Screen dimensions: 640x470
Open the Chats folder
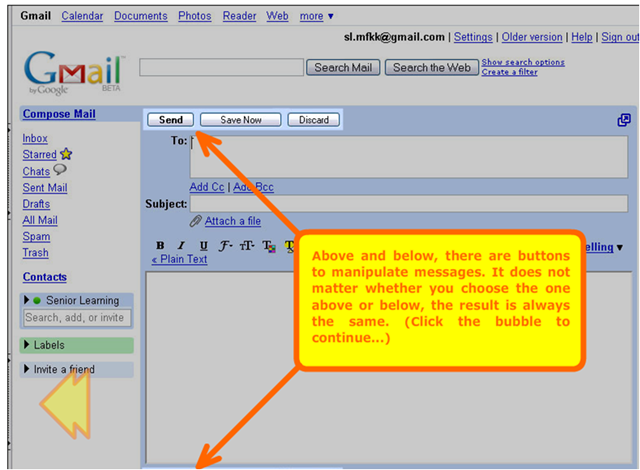tap(36, 171)
